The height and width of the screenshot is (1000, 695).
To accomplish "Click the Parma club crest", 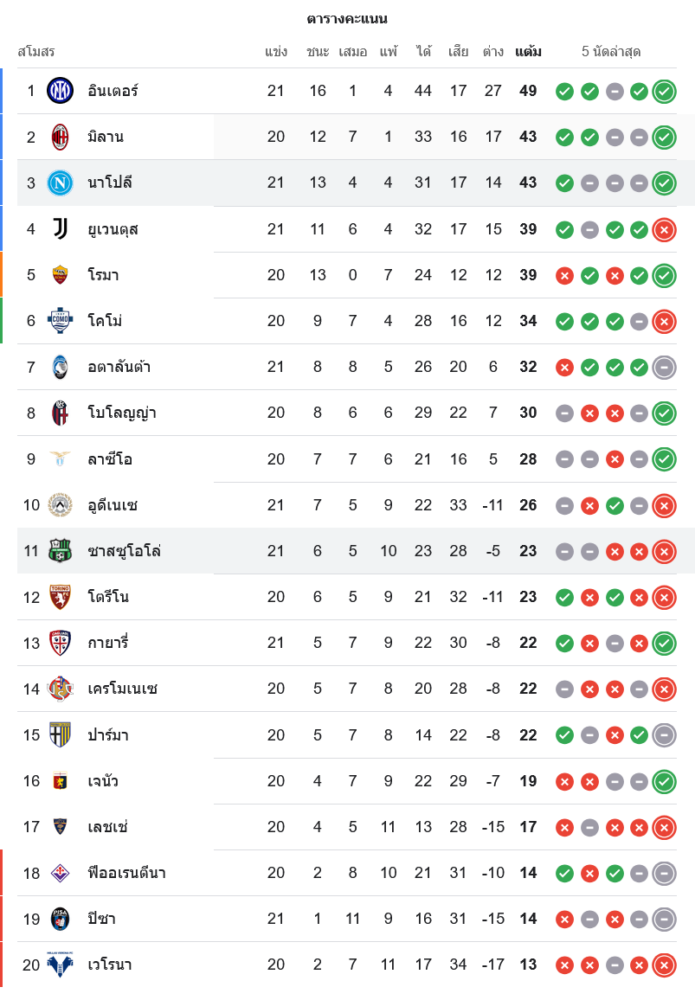I will (61, 735).
